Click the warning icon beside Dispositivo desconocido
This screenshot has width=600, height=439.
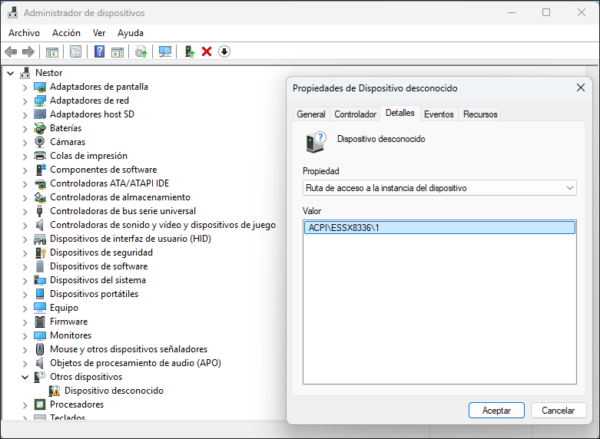click(54, 391)
